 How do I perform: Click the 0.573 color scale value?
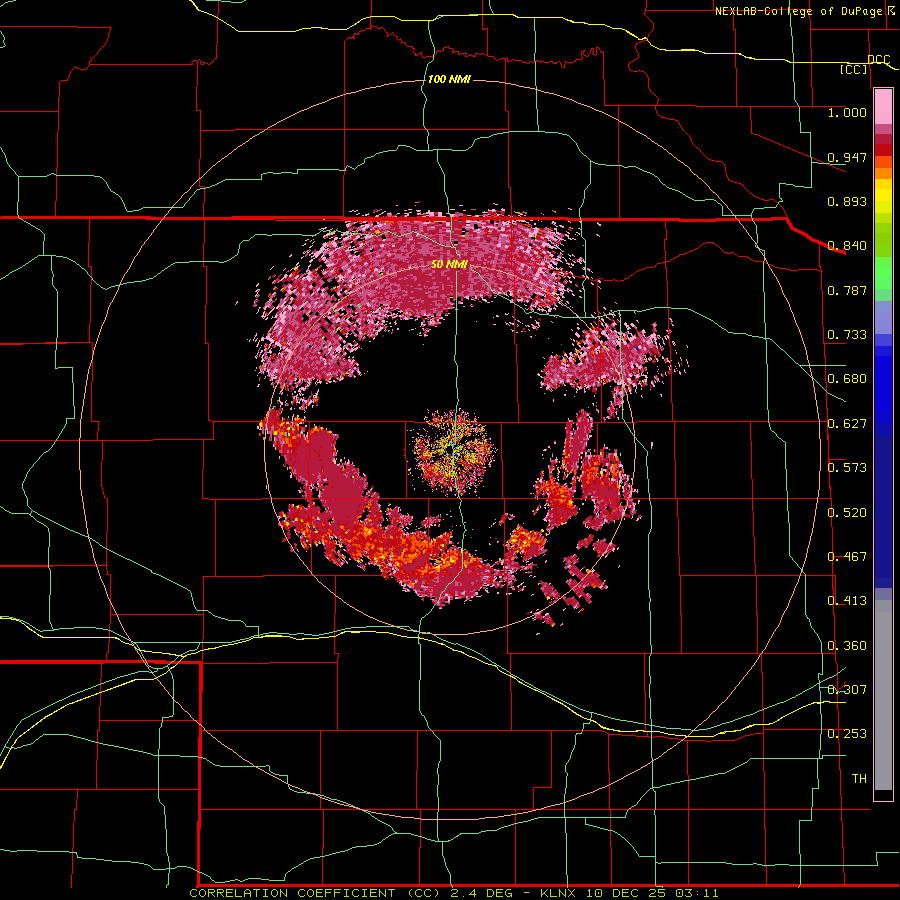tap(847, 468)
